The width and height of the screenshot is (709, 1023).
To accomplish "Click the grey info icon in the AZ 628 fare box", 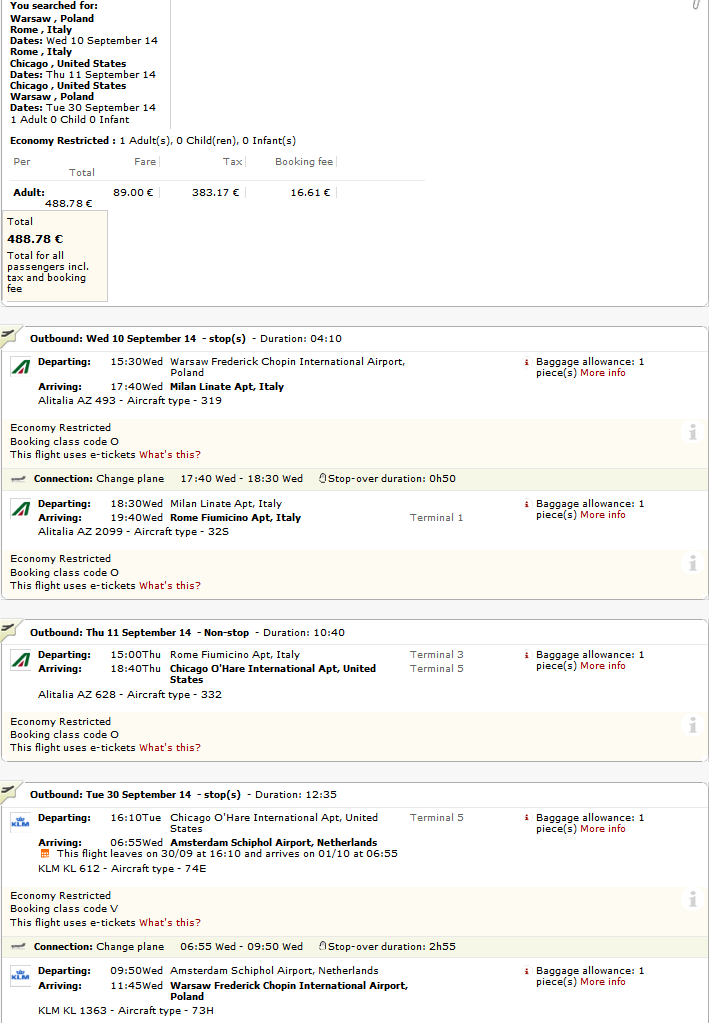I will [693, 725].
